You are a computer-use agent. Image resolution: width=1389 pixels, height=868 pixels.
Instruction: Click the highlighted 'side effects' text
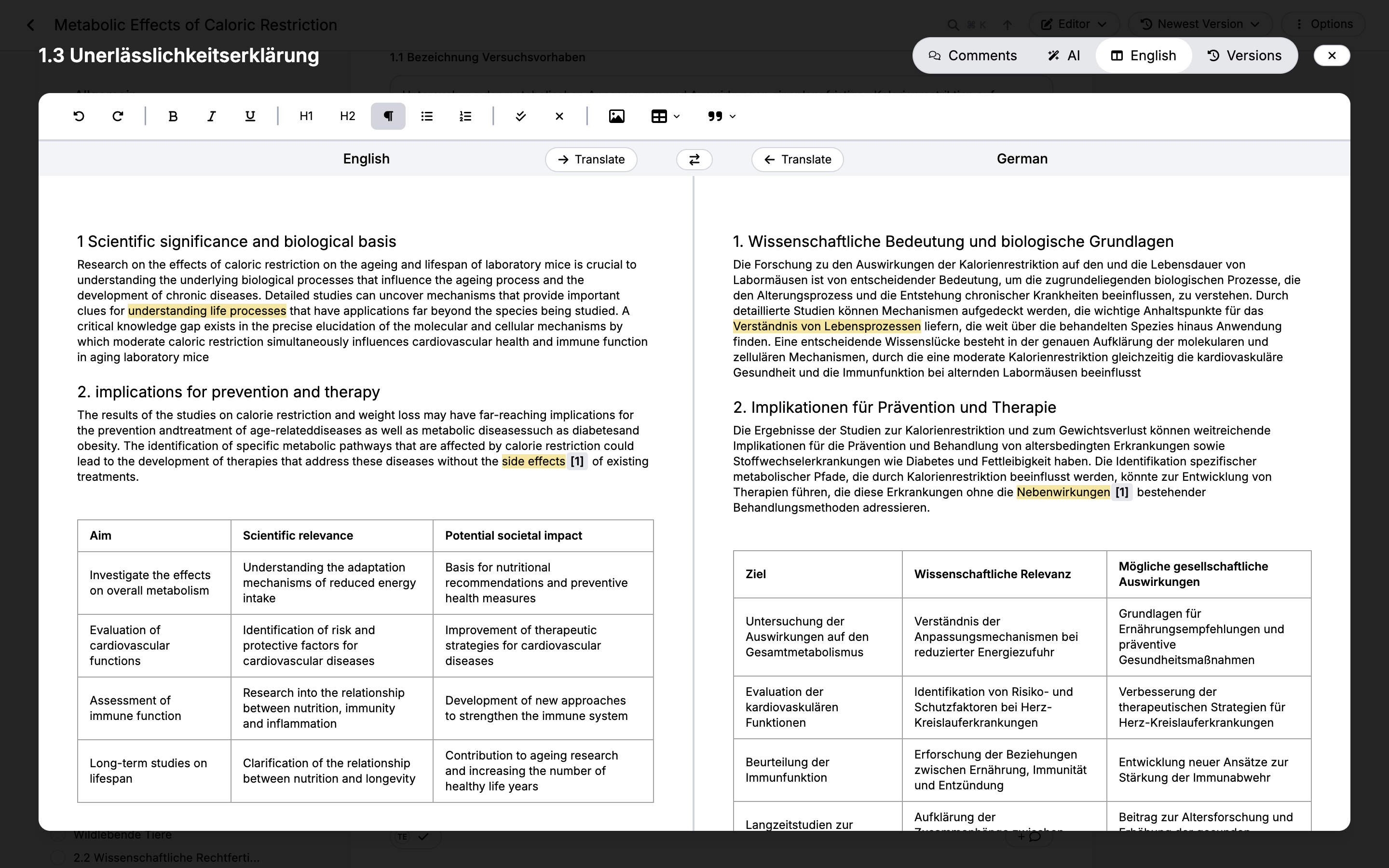click(x=534, y=461)
